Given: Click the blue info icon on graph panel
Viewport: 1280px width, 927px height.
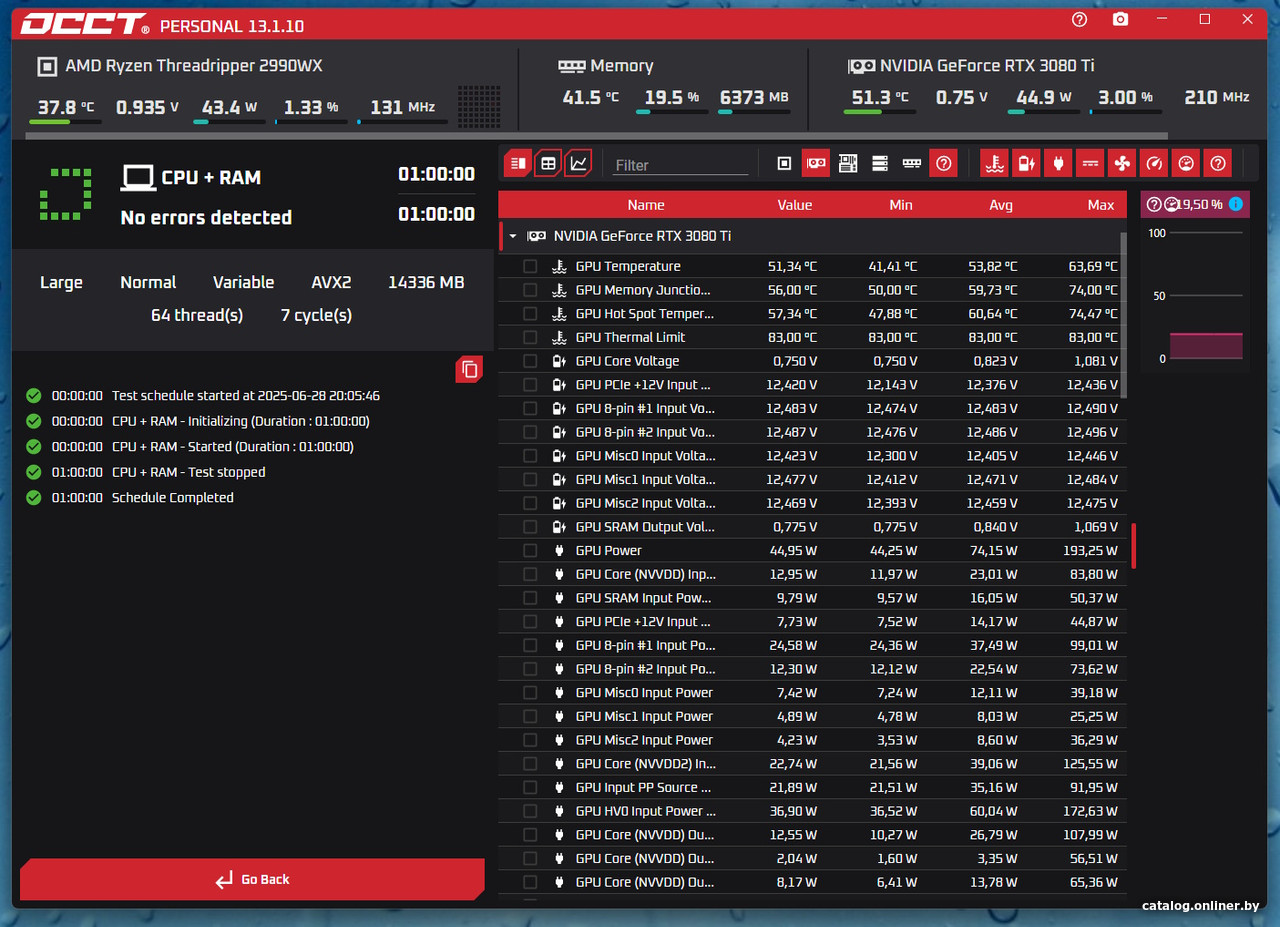Looking at the screenshot, I should coord(1236,204).
